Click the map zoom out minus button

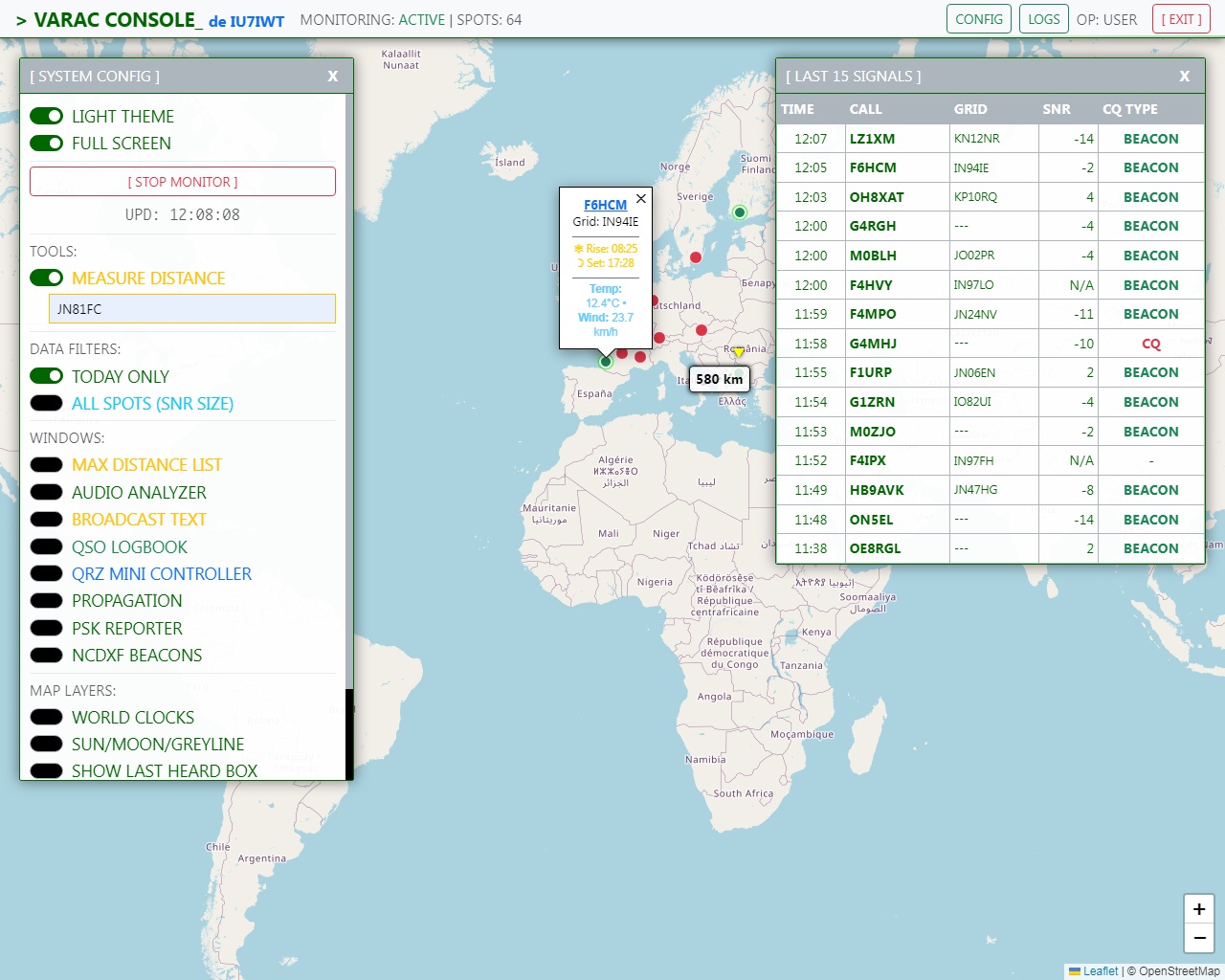pos(1199,938)
